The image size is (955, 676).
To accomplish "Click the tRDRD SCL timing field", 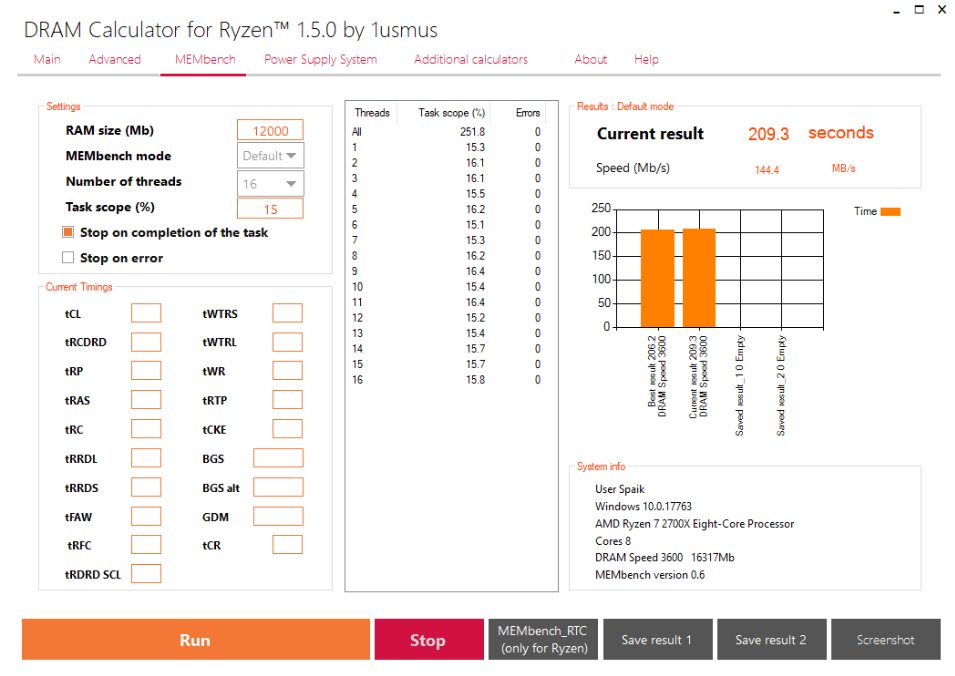I will tap(146, 574).
